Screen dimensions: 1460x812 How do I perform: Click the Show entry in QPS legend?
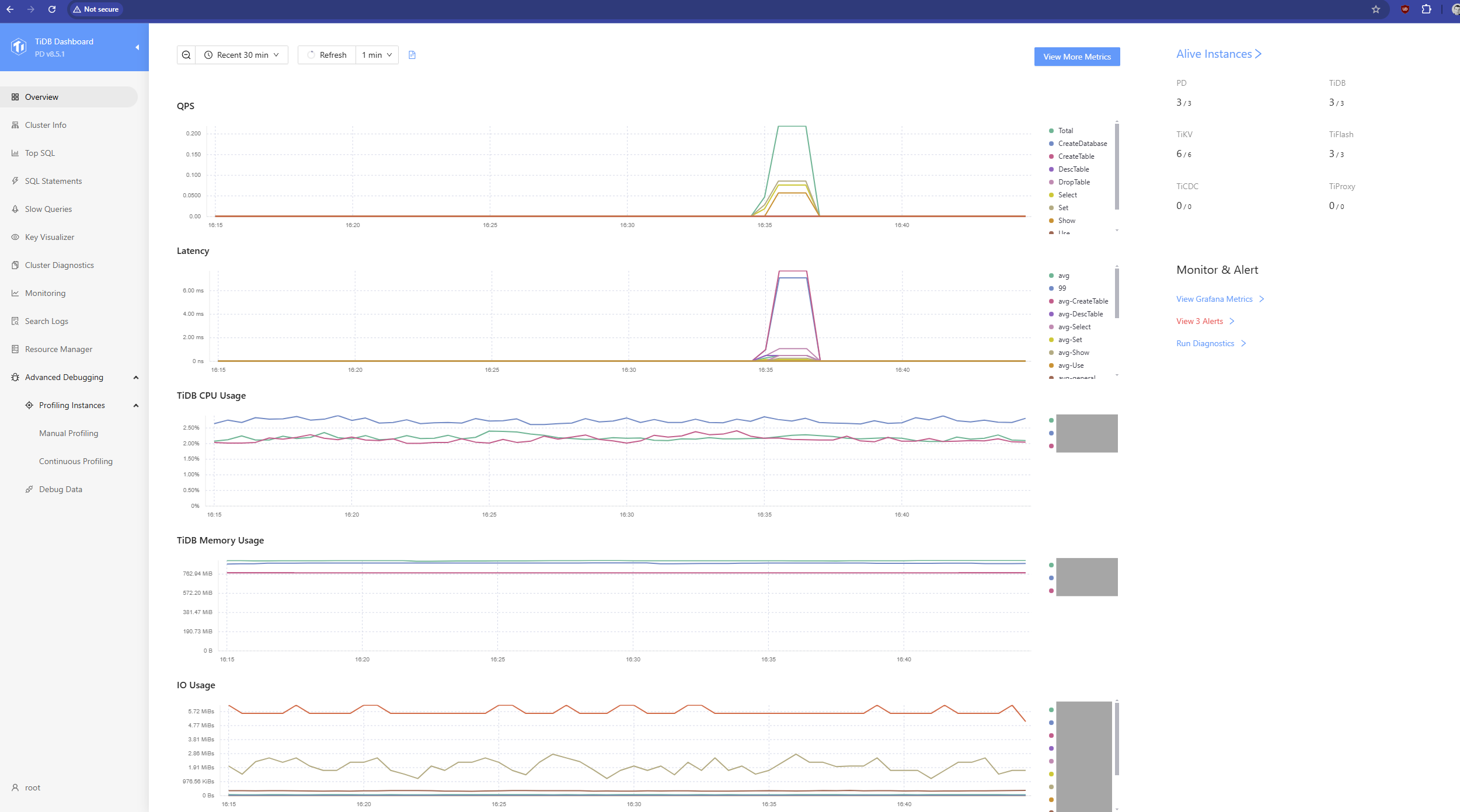pyautogui.click(x=1062, y=221)
